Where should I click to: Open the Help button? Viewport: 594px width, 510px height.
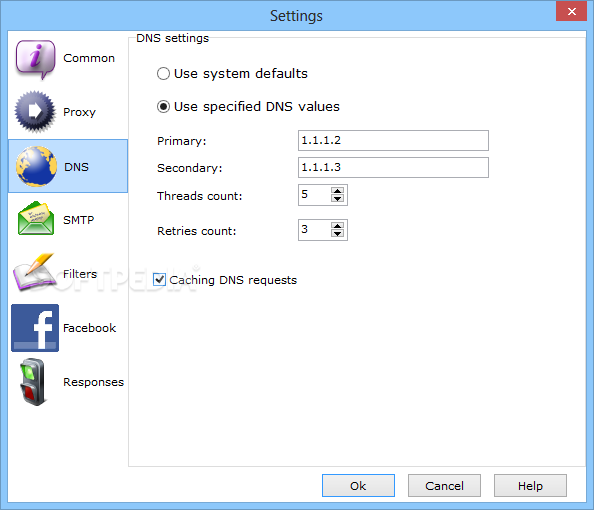pyautogui.click(x=530, y=485)
